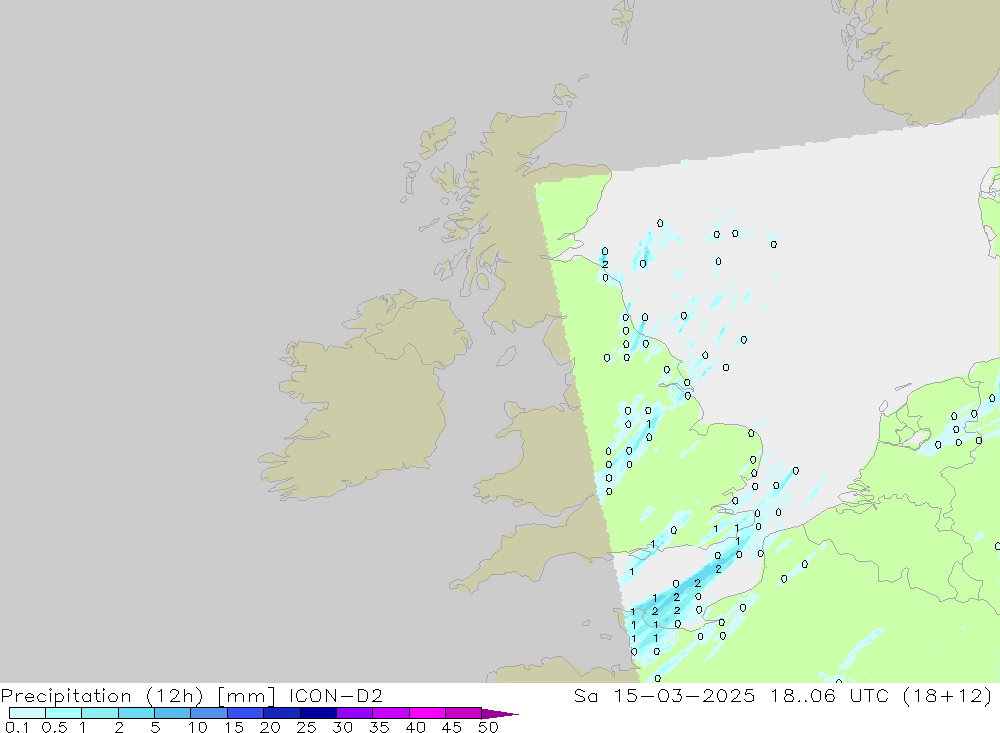
Task: Click the above-50 mm arrow tip of legend
Action: click(x=500, y=714)
